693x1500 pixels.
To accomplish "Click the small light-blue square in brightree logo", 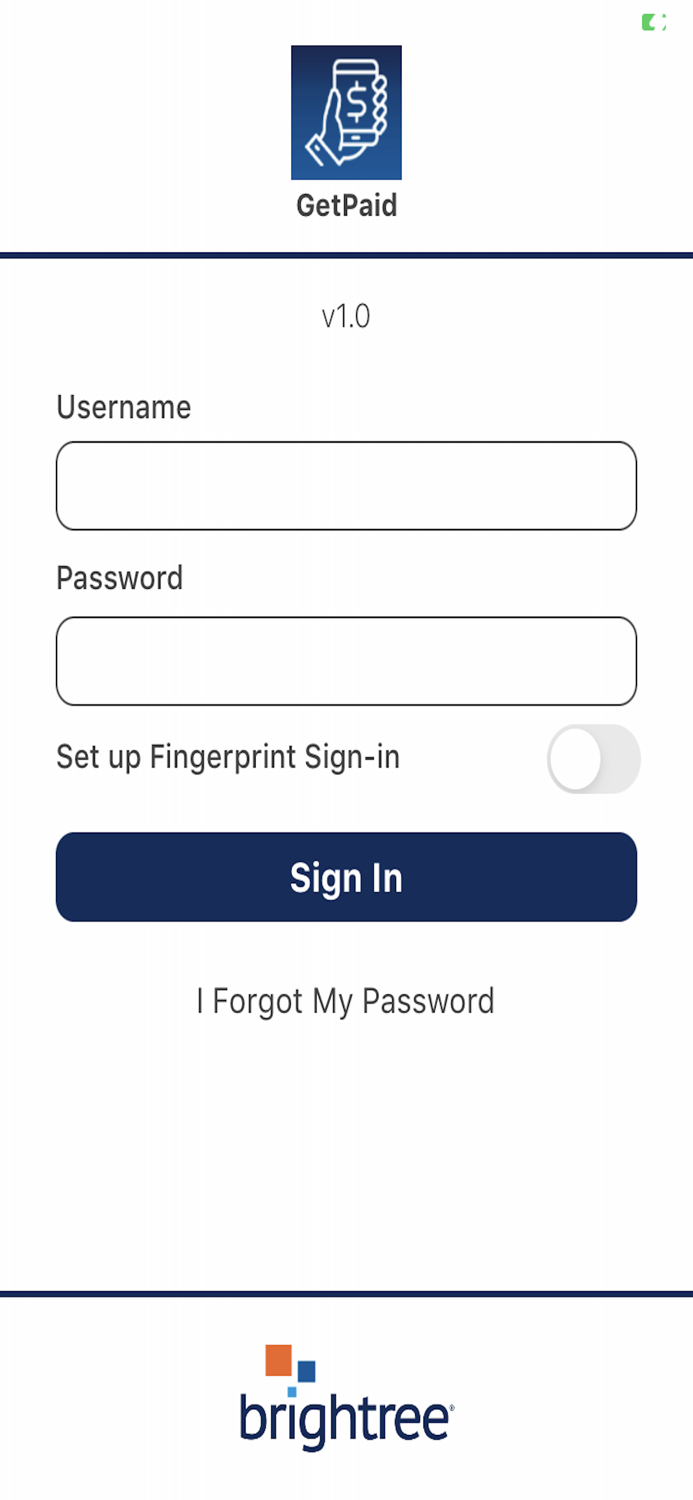I will pyautogui.click(x=291, y=1393).
